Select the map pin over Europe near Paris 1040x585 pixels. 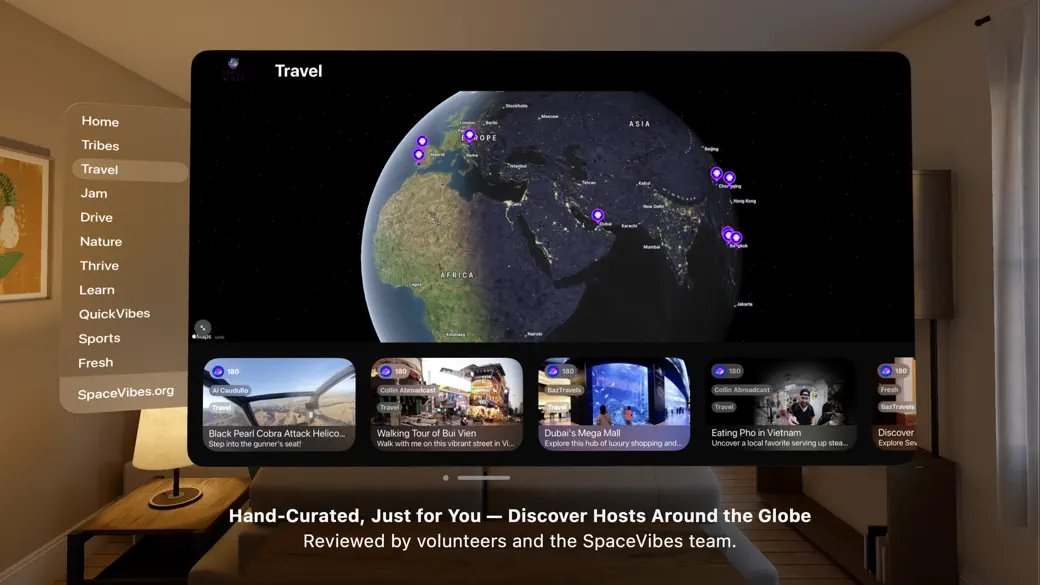[x=470, y=136]
